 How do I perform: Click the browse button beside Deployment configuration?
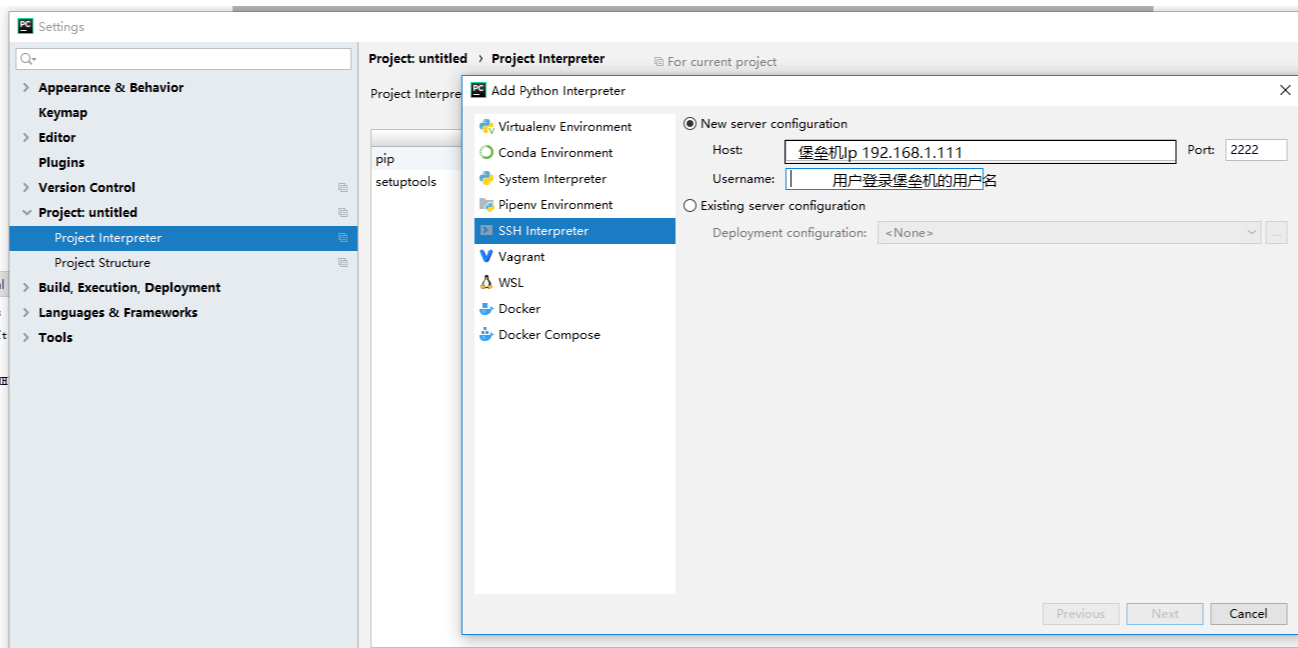(x=1276, y=231)
